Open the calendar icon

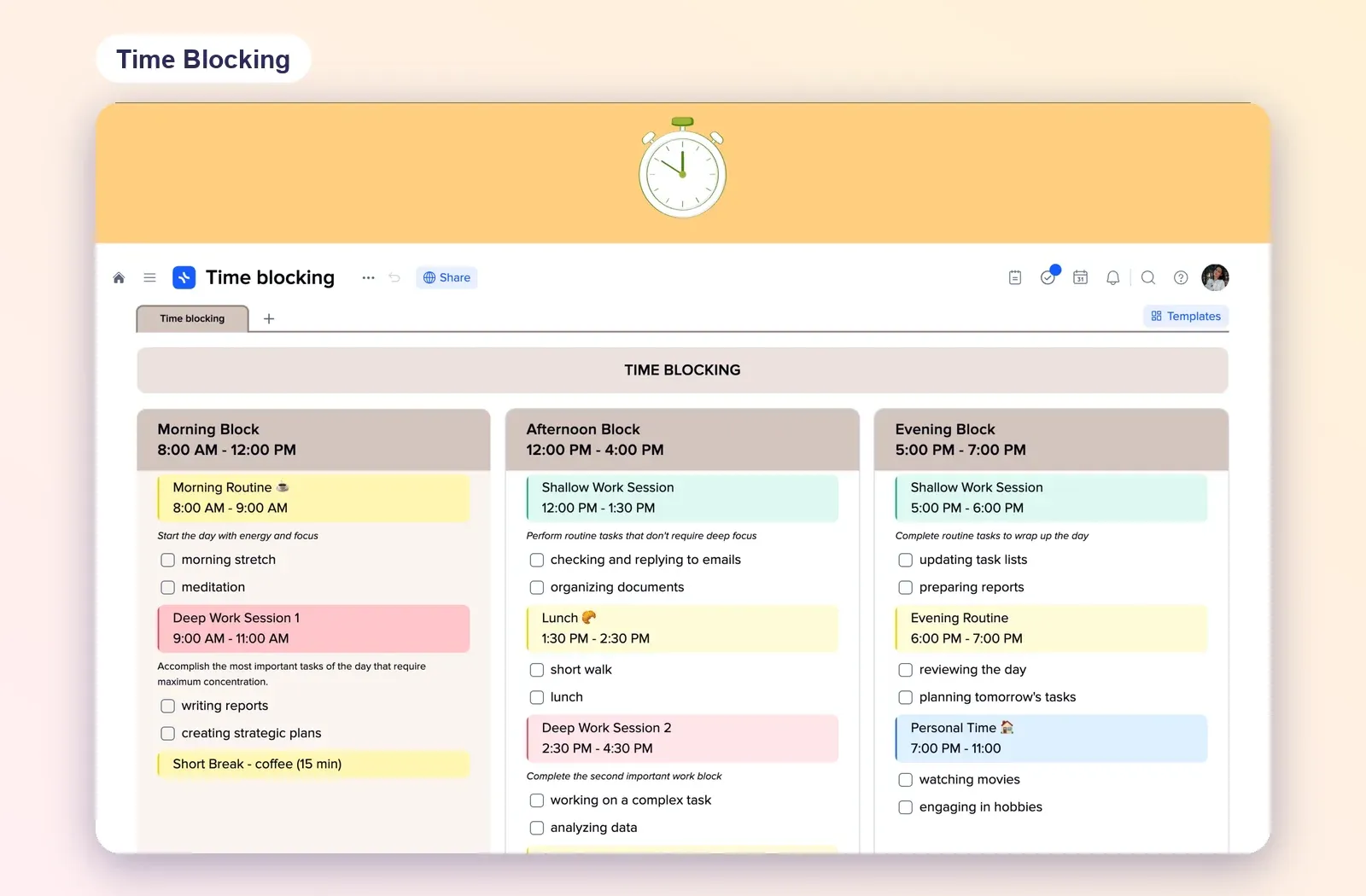click(1081, 277)
